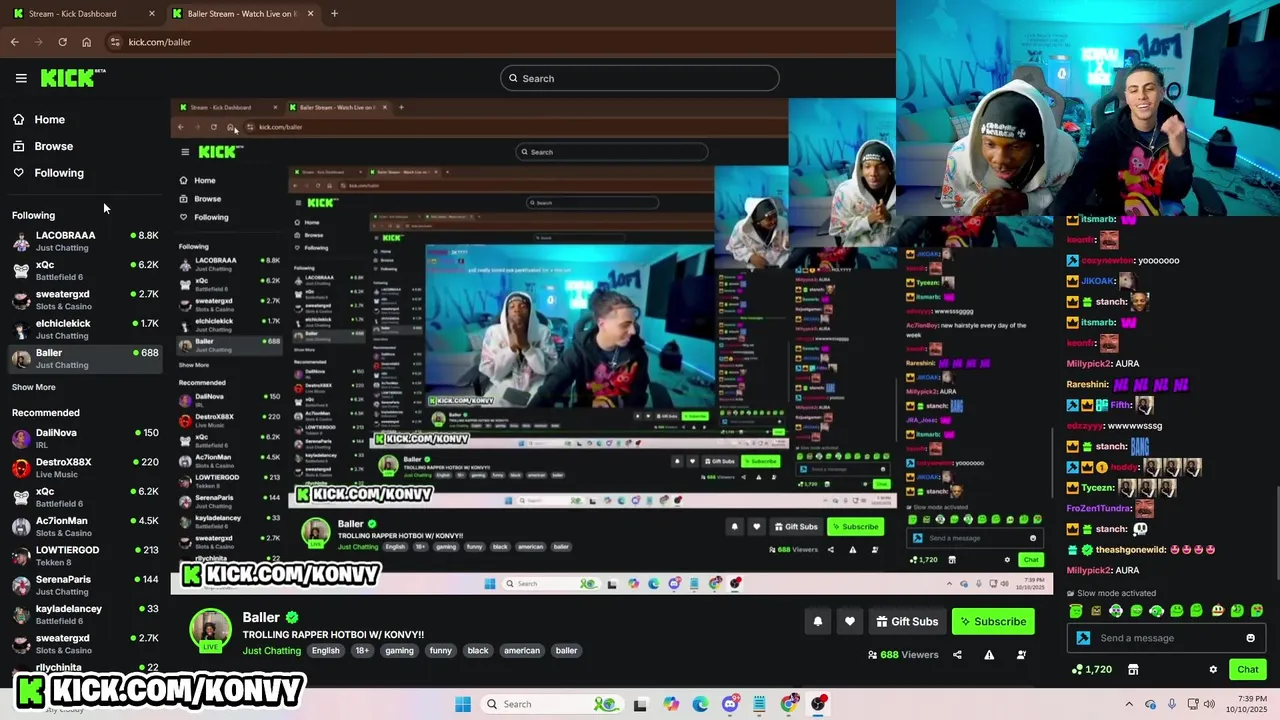This screenshot has width=1280, height=720.
Task: Select the Baller channel in Following list
Action: pyautogui.click(x=85, y=358)
